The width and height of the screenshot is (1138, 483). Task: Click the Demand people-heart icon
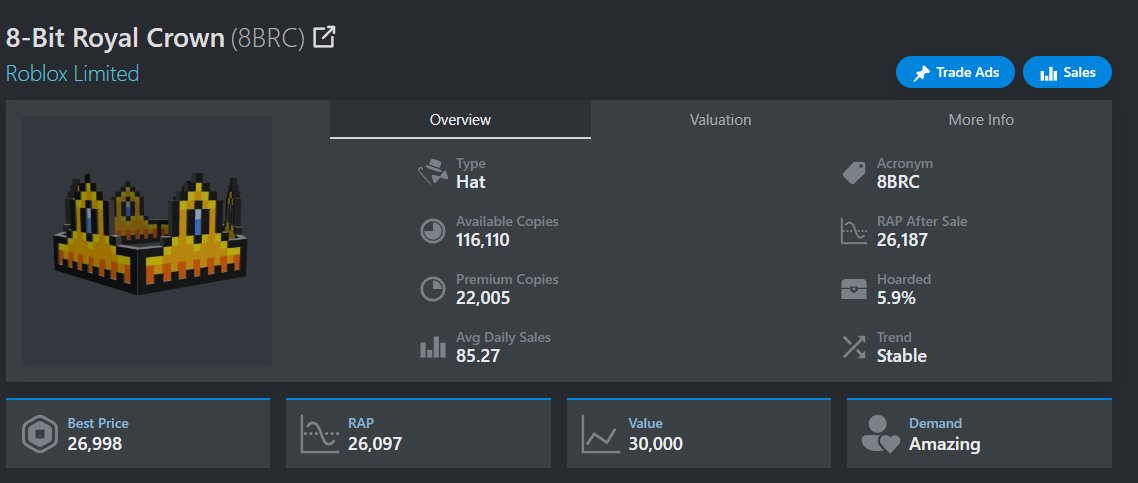(x=880, y=434)
